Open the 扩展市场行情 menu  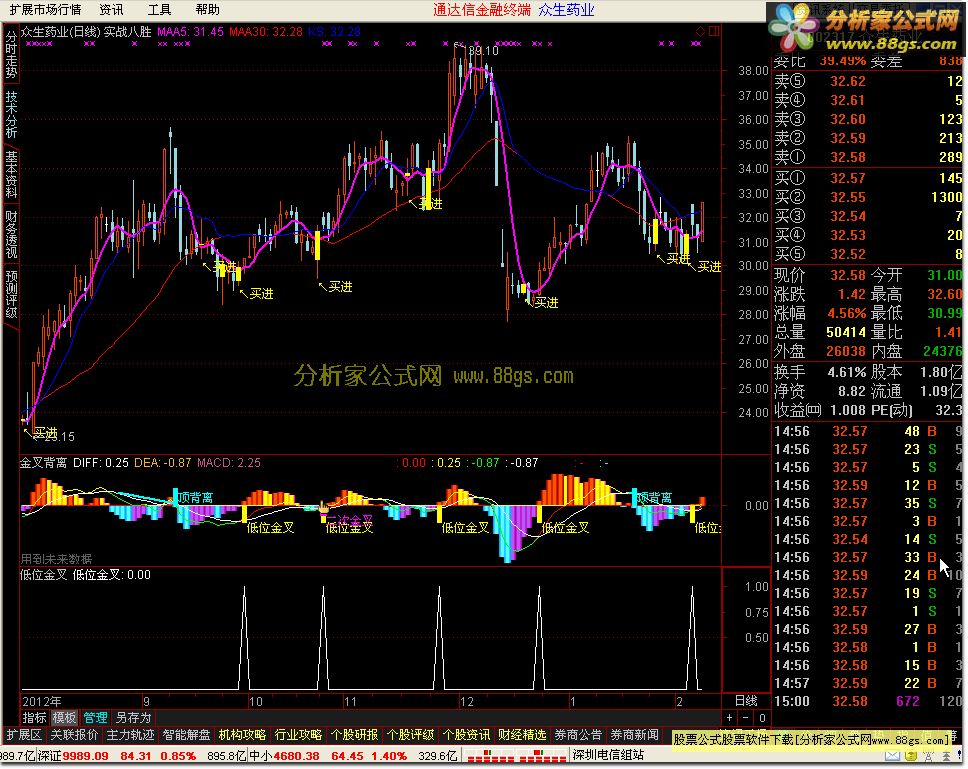pos(44,9)
